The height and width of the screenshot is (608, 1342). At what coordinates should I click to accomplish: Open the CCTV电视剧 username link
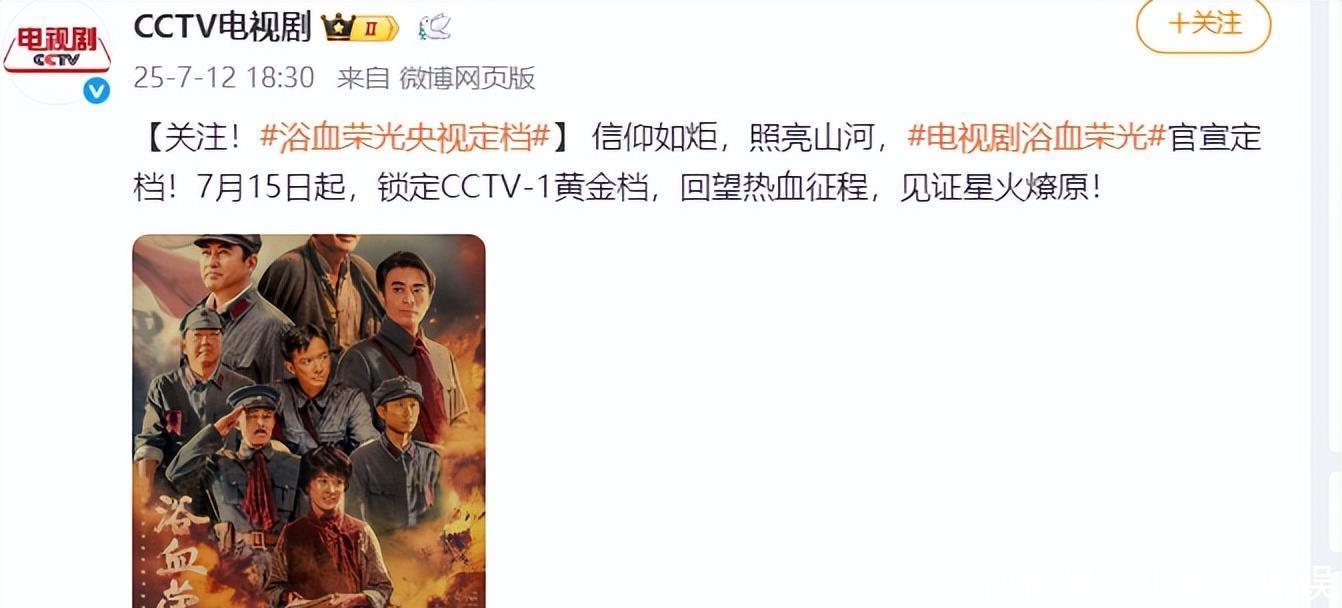point(222,27)
